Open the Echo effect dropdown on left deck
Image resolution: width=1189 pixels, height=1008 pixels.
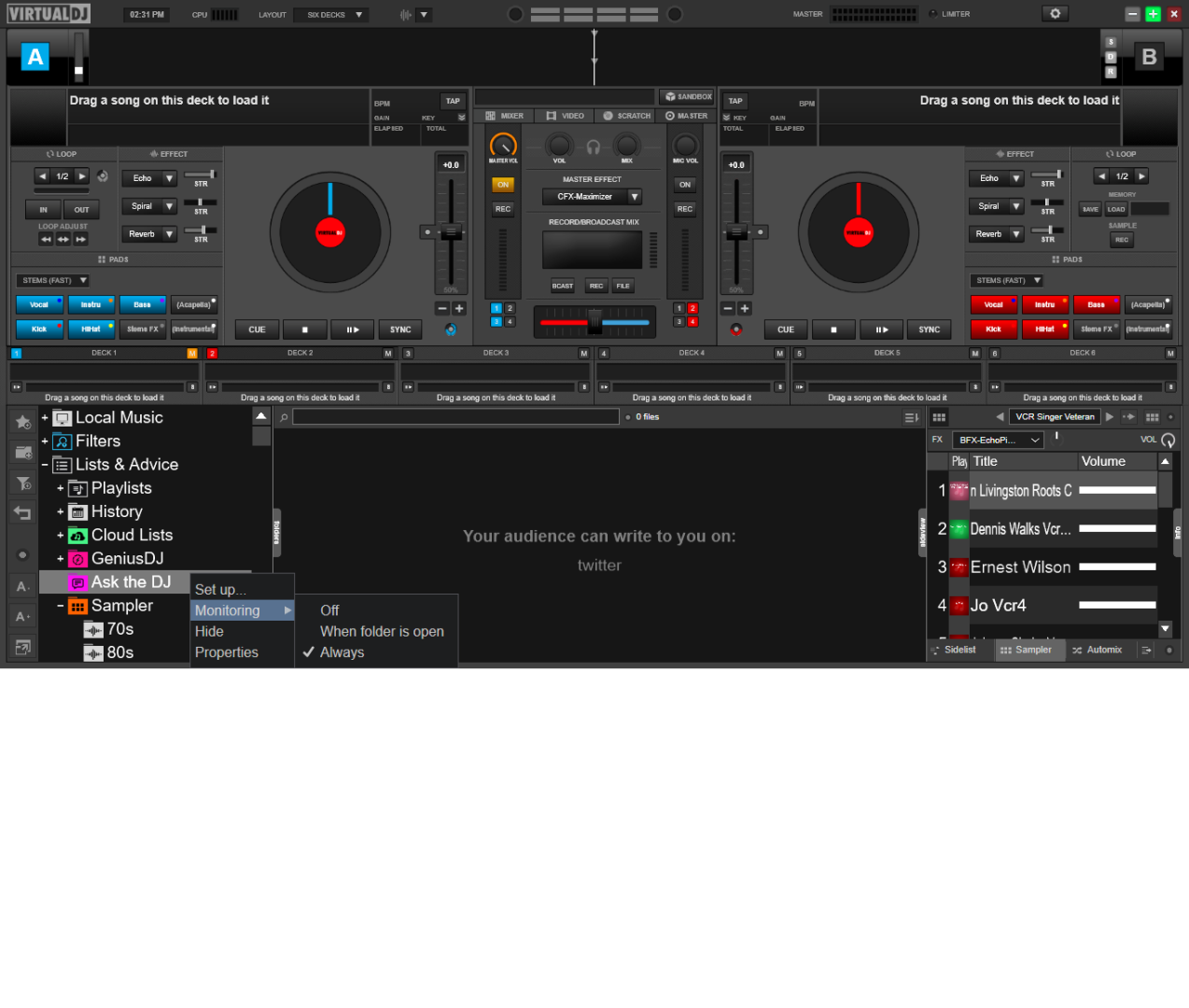point(169,178)
